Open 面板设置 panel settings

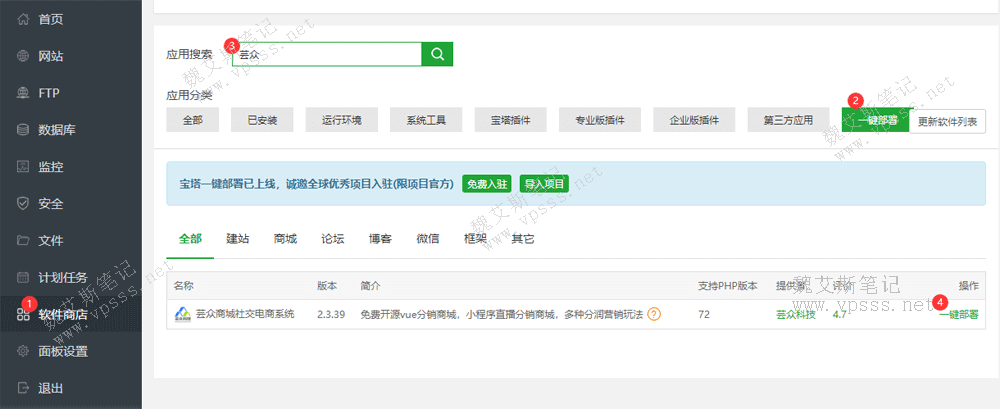[64, 351]
